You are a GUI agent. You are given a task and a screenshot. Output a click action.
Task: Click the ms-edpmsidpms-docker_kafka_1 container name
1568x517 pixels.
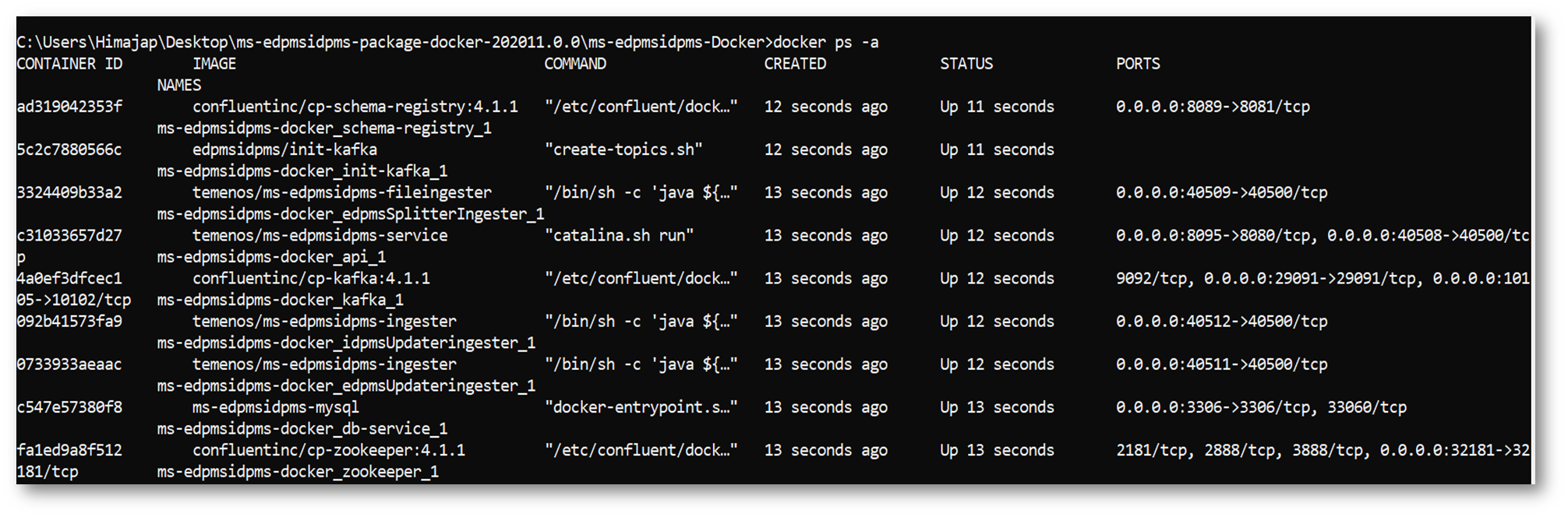280,300
